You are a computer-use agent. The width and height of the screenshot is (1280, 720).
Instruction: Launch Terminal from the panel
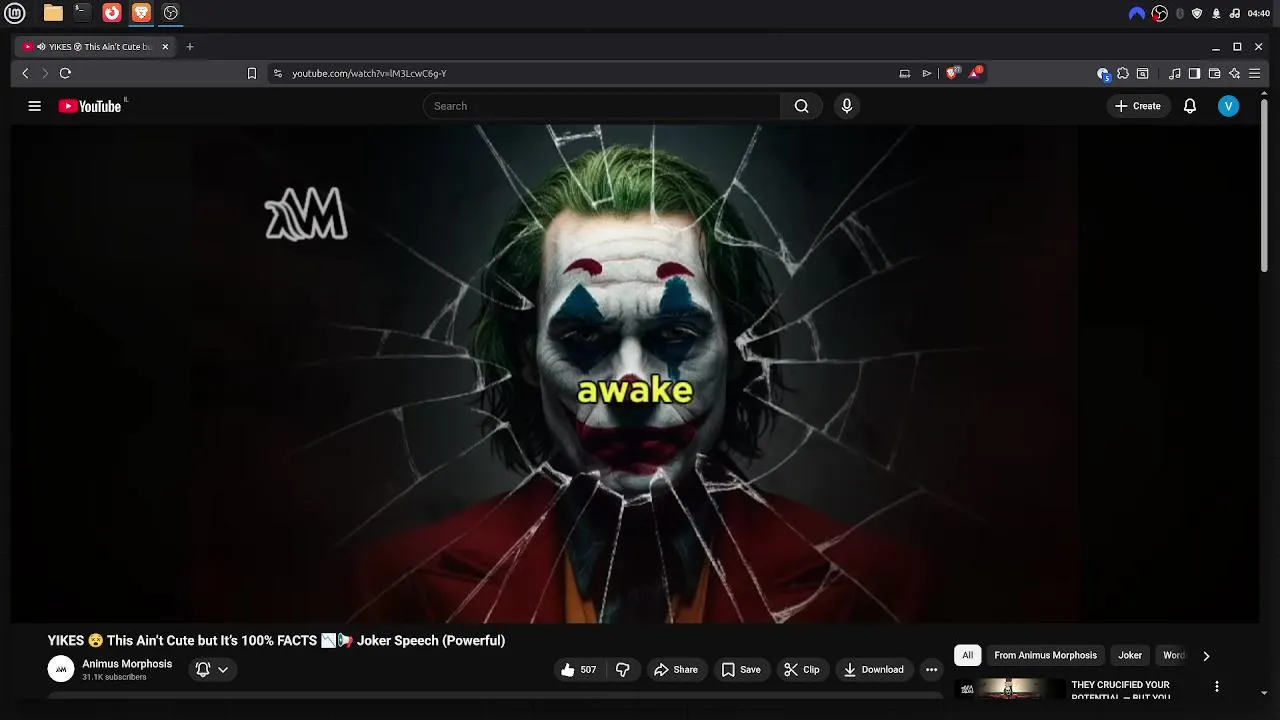pos(82,13)
